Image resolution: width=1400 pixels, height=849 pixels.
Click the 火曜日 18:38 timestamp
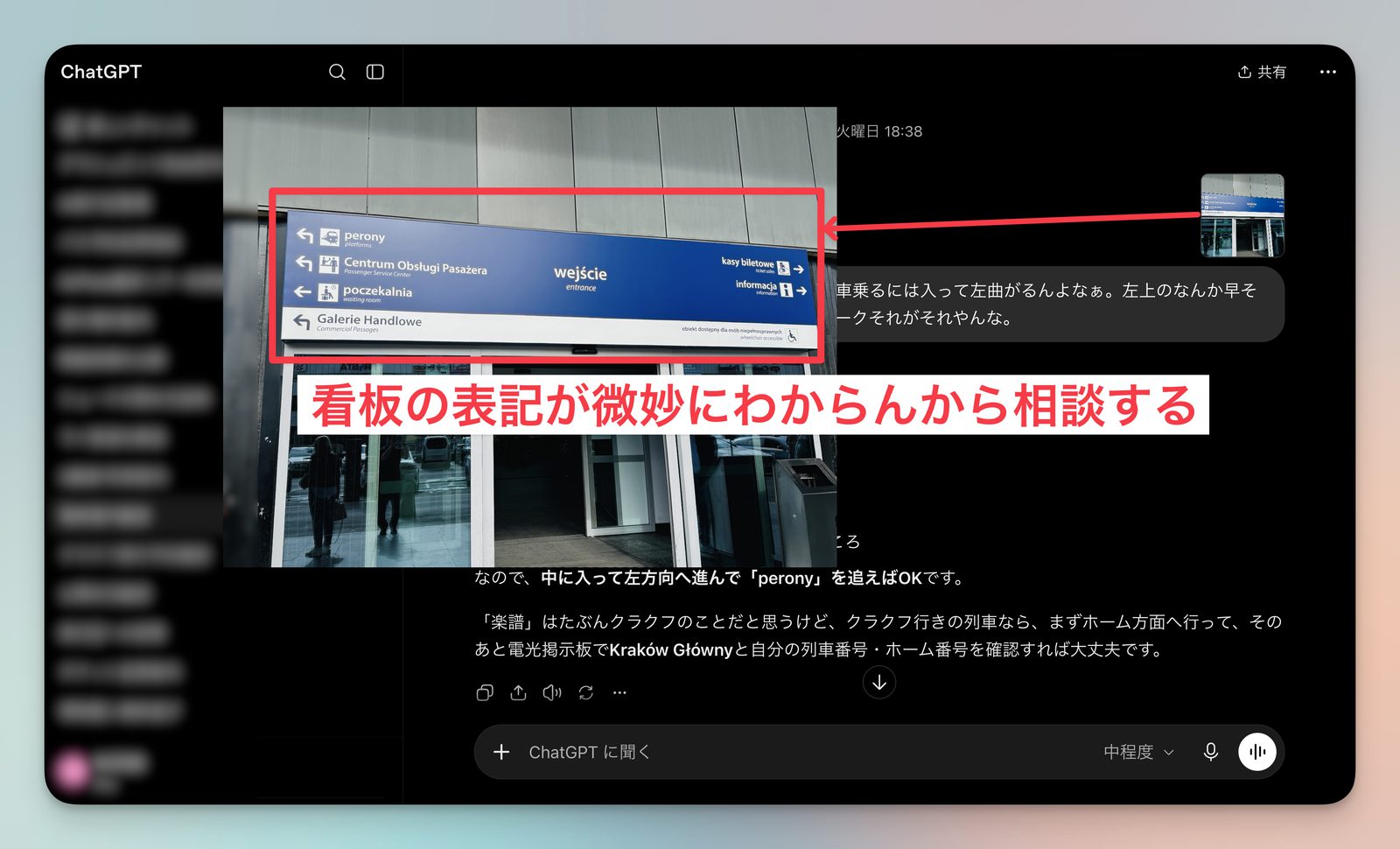pos(879,131)
